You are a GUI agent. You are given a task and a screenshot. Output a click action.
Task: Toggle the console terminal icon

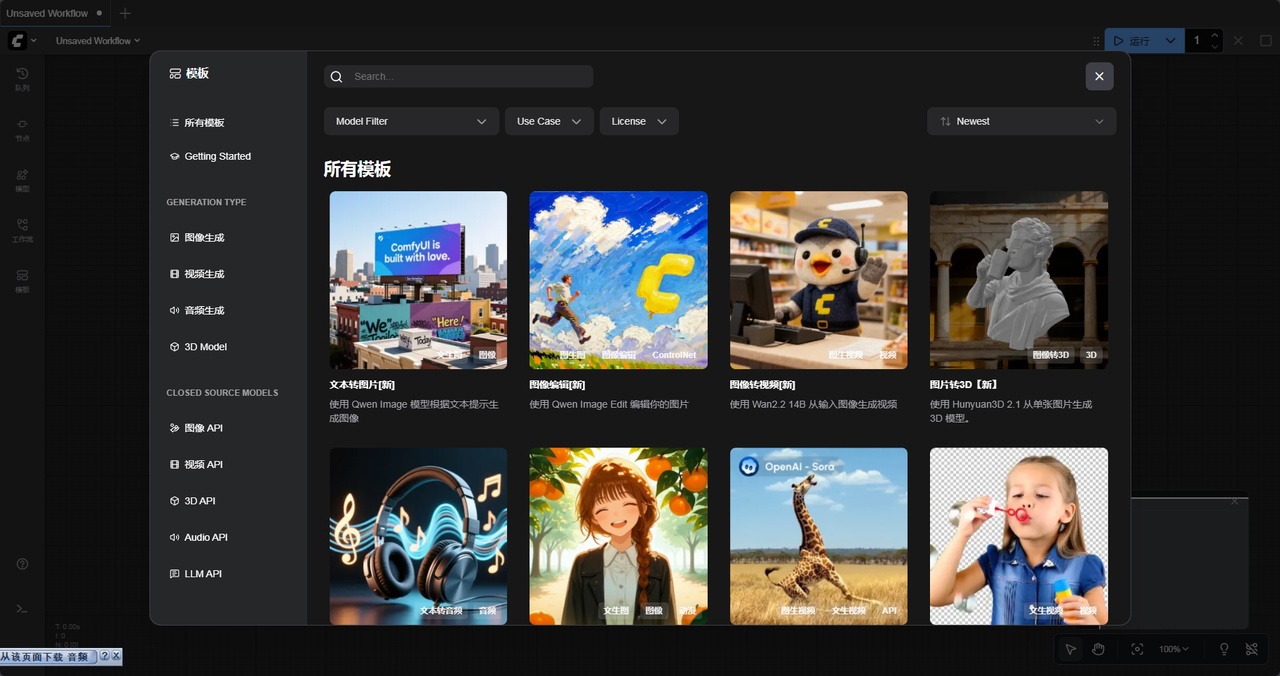pyautogui.click(x=22, y=608)
